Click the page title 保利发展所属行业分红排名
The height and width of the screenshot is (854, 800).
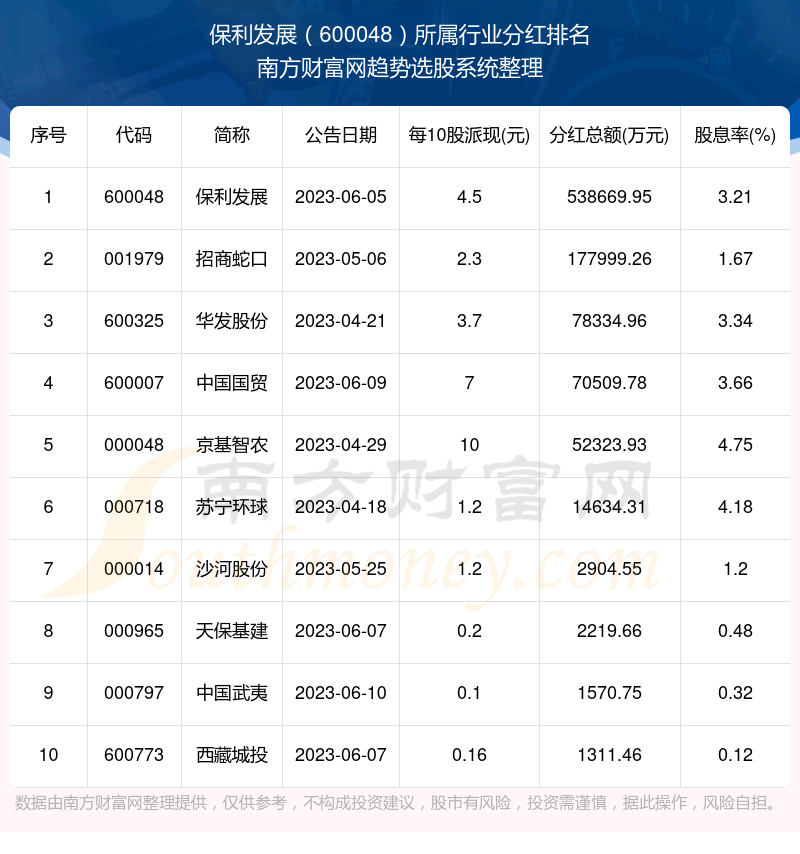[x=400, y=36]
